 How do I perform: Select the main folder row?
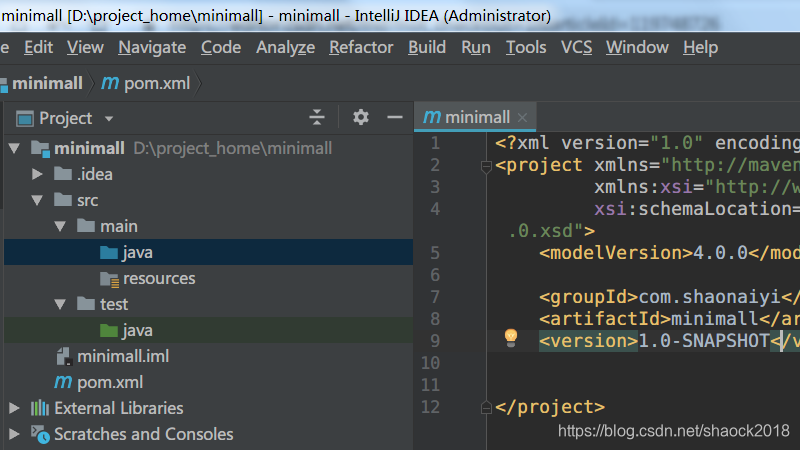(x=209, y=227)
